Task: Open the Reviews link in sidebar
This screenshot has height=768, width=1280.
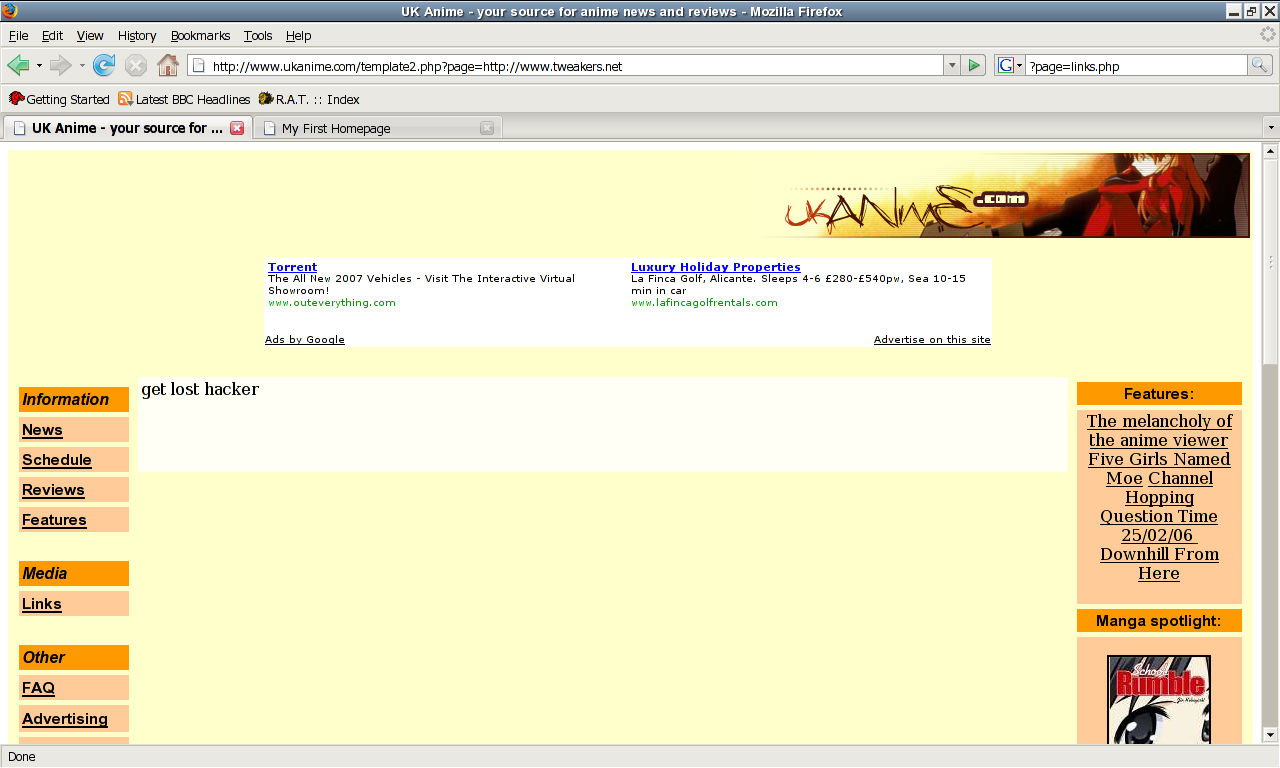Action: 53,490
